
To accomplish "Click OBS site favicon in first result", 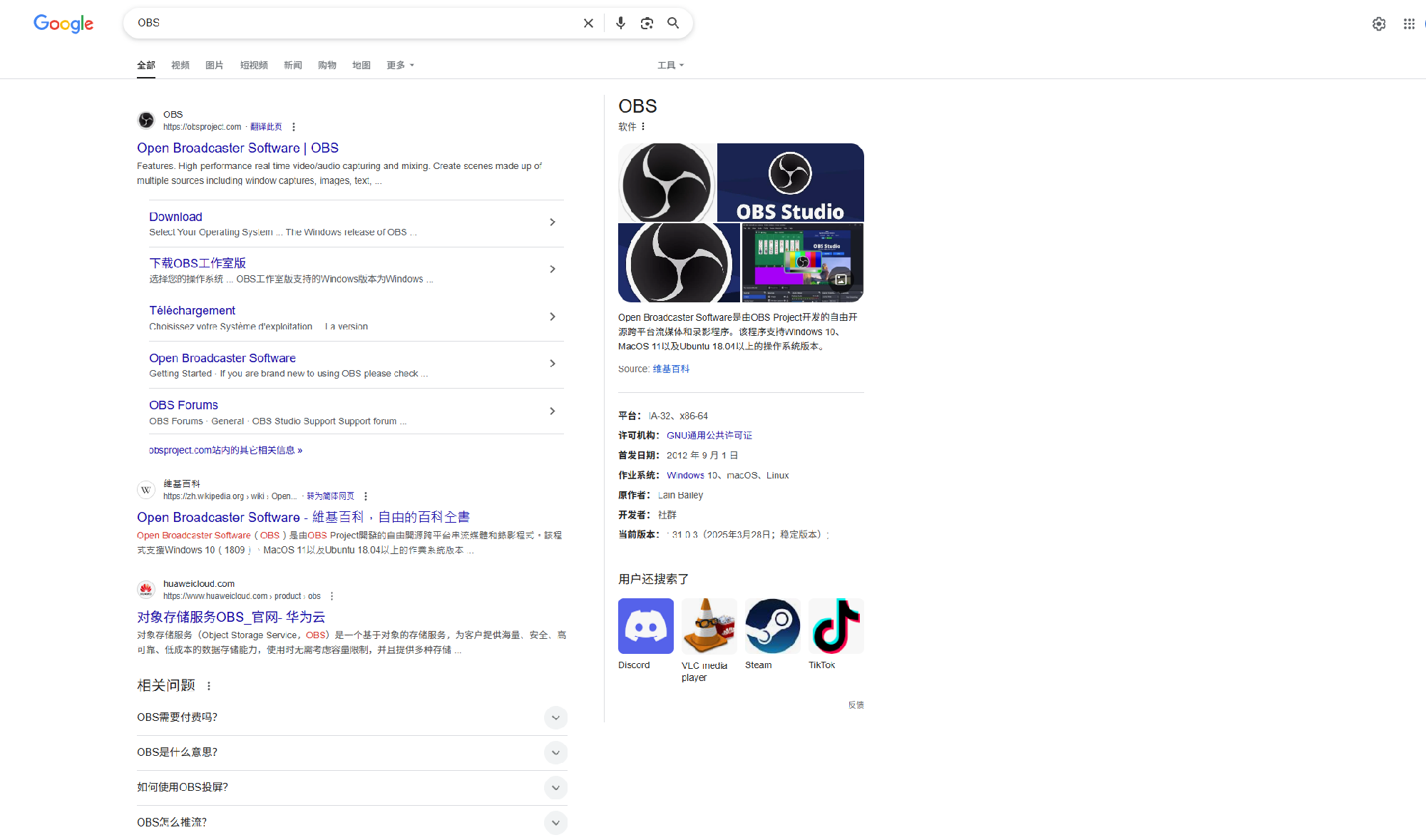I will click(x=146, y=120).
